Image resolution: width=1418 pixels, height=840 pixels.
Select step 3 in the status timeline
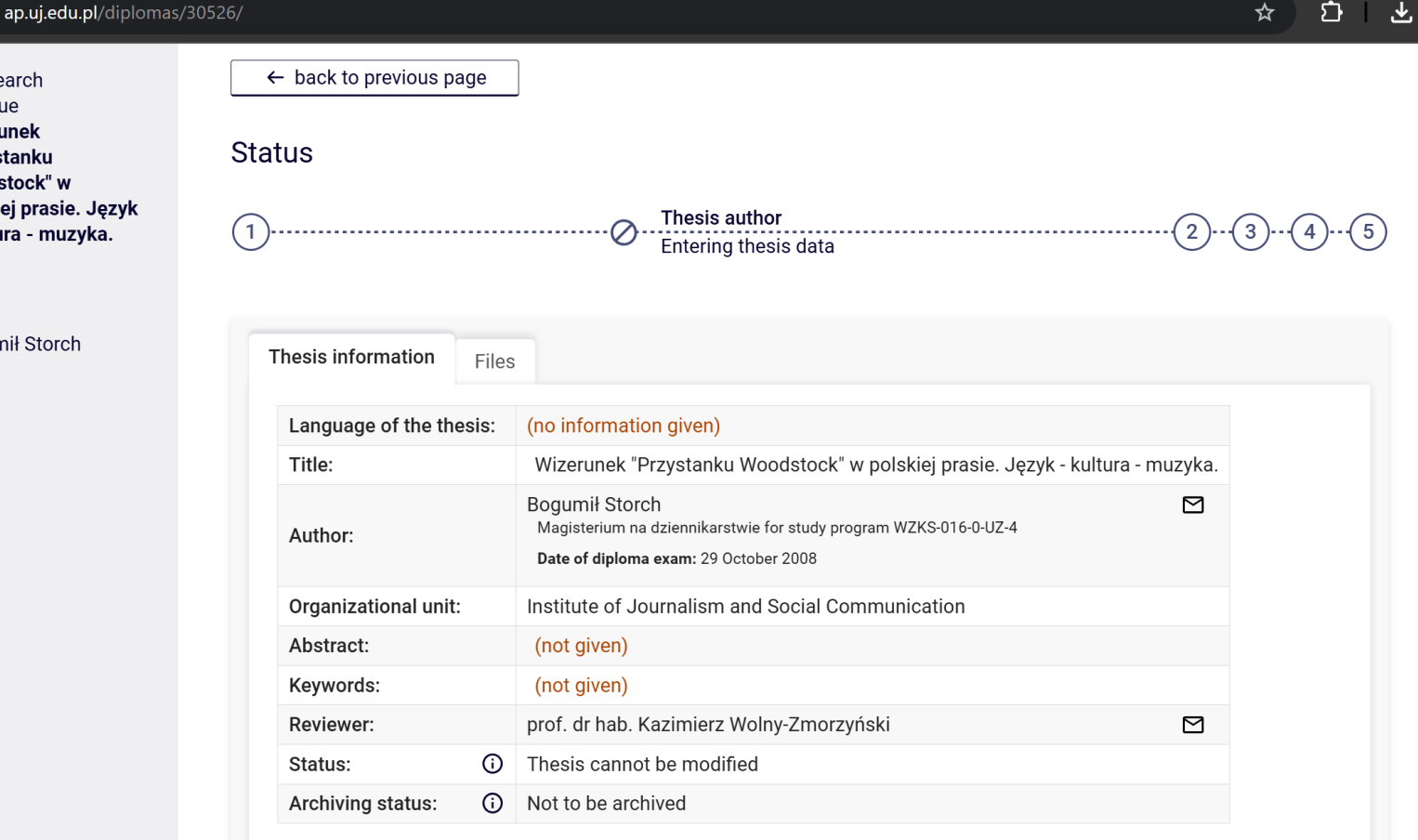[1250, 232]
